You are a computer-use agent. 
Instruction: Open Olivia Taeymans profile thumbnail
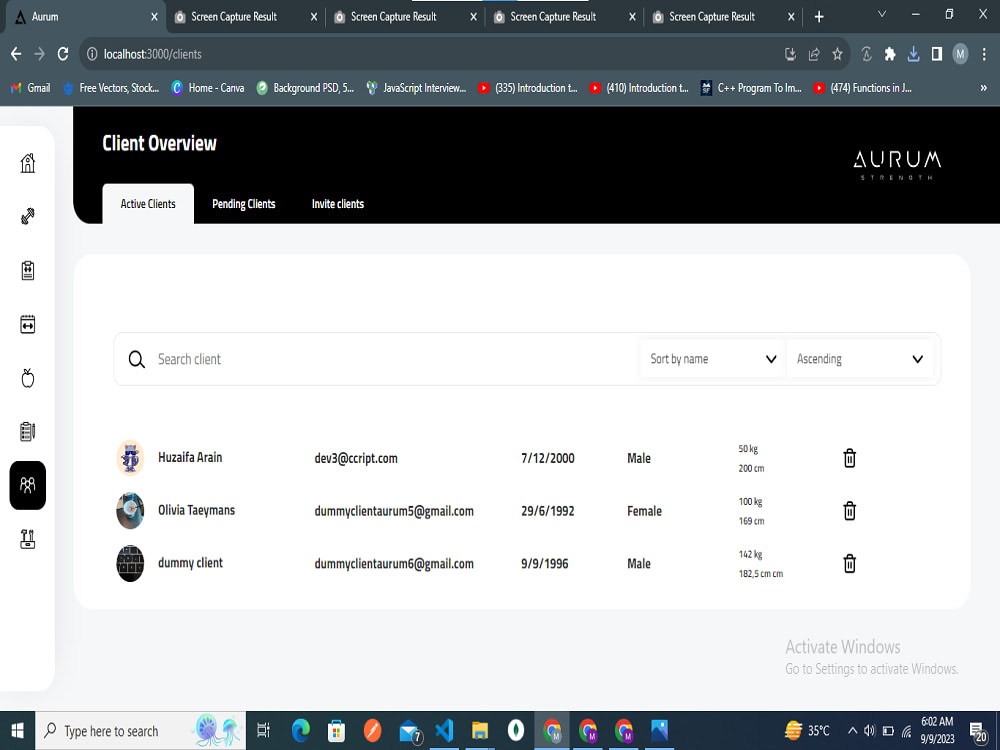click(x=130, y=510)
